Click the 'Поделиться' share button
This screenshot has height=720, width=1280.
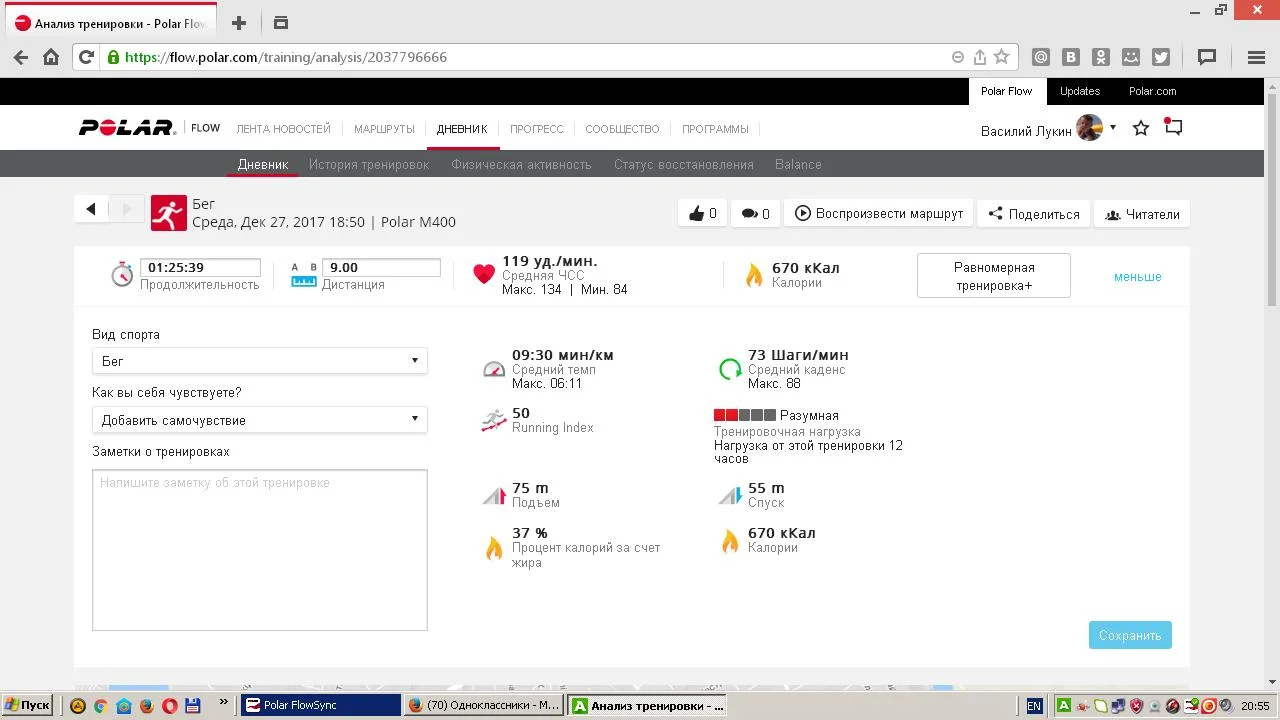pos(1033,214)
